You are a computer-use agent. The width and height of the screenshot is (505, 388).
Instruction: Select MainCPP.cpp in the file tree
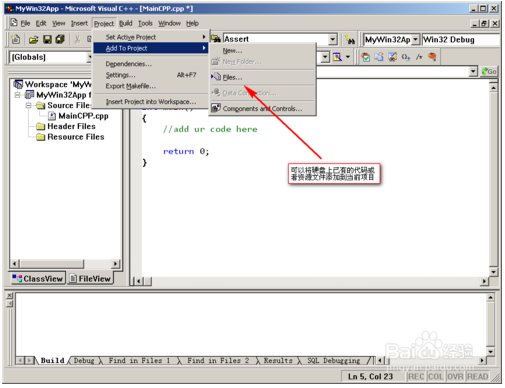[x=83, y=116]
